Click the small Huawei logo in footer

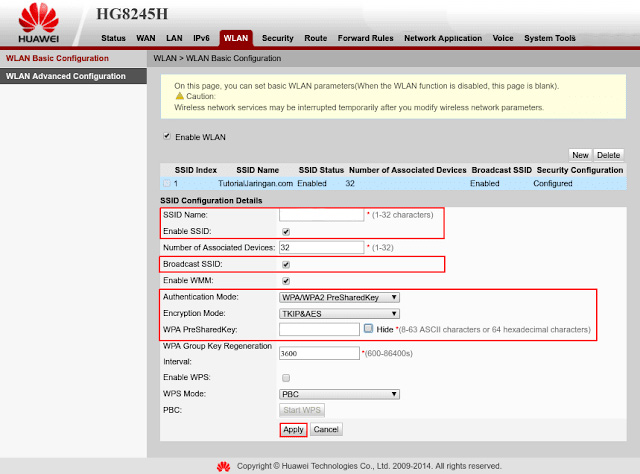tap(223, 467)
